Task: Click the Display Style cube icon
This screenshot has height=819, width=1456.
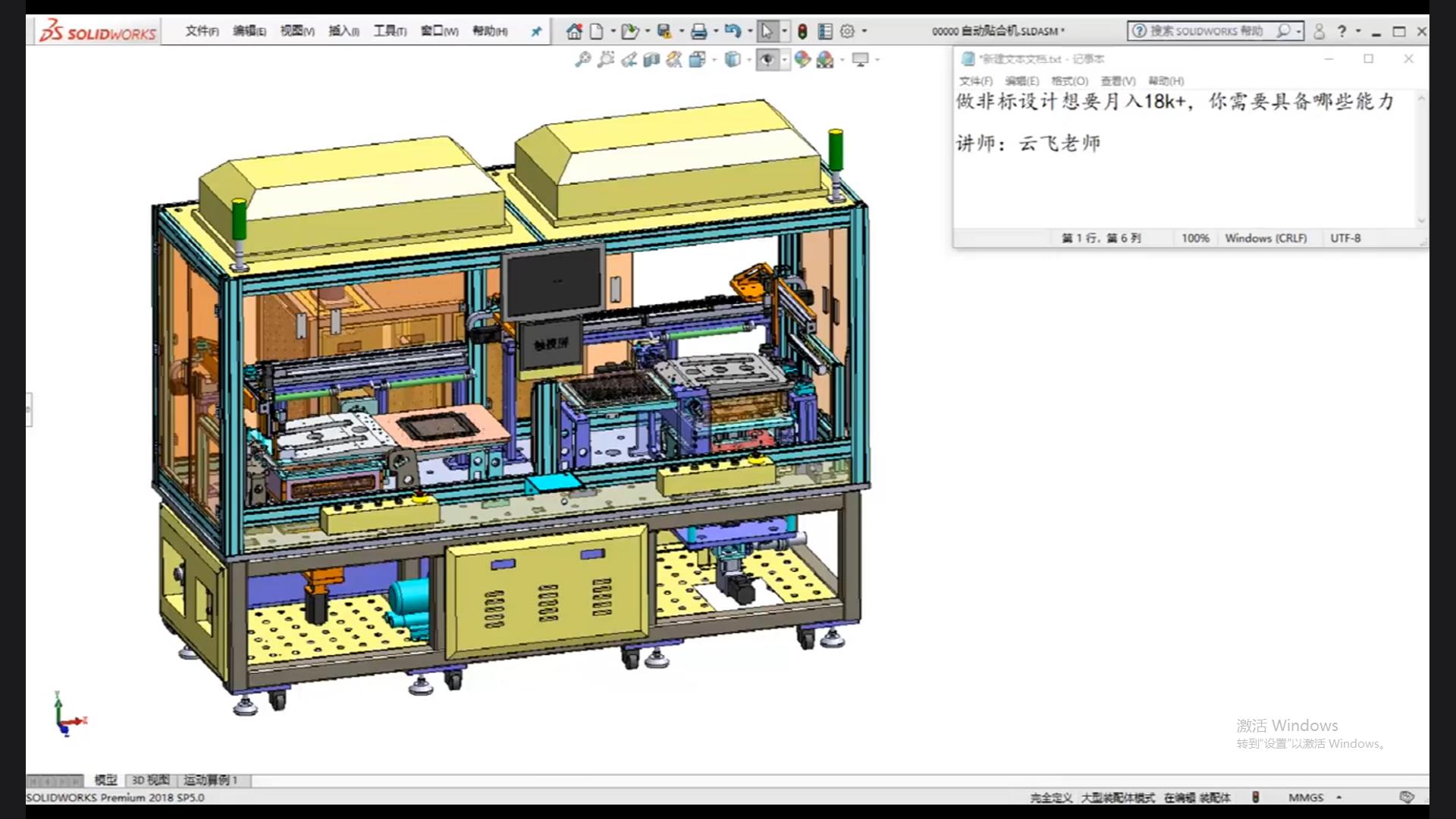Action: [733, 59]
